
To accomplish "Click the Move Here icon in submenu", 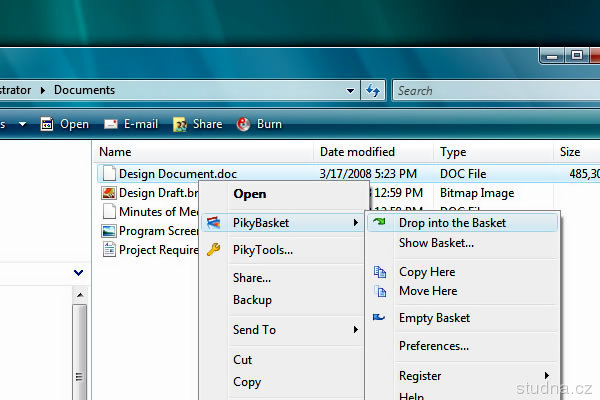I will pyautogui.click(x=379, y=291).
